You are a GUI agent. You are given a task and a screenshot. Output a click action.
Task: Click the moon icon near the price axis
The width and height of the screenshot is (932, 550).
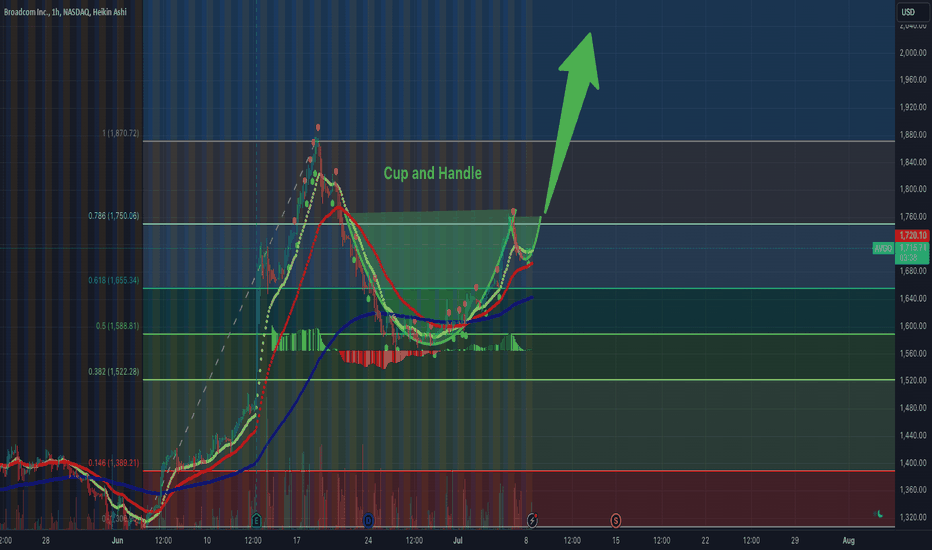tap(879, 514)
